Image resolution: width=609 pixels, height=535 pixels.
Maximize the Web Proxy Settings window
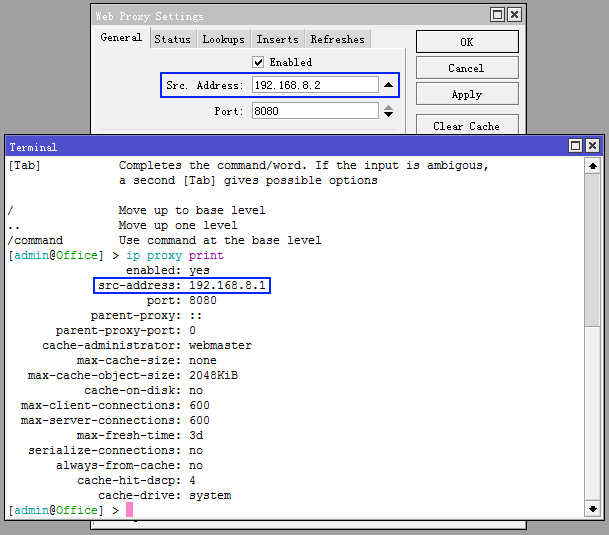click(x=497, y=15)
